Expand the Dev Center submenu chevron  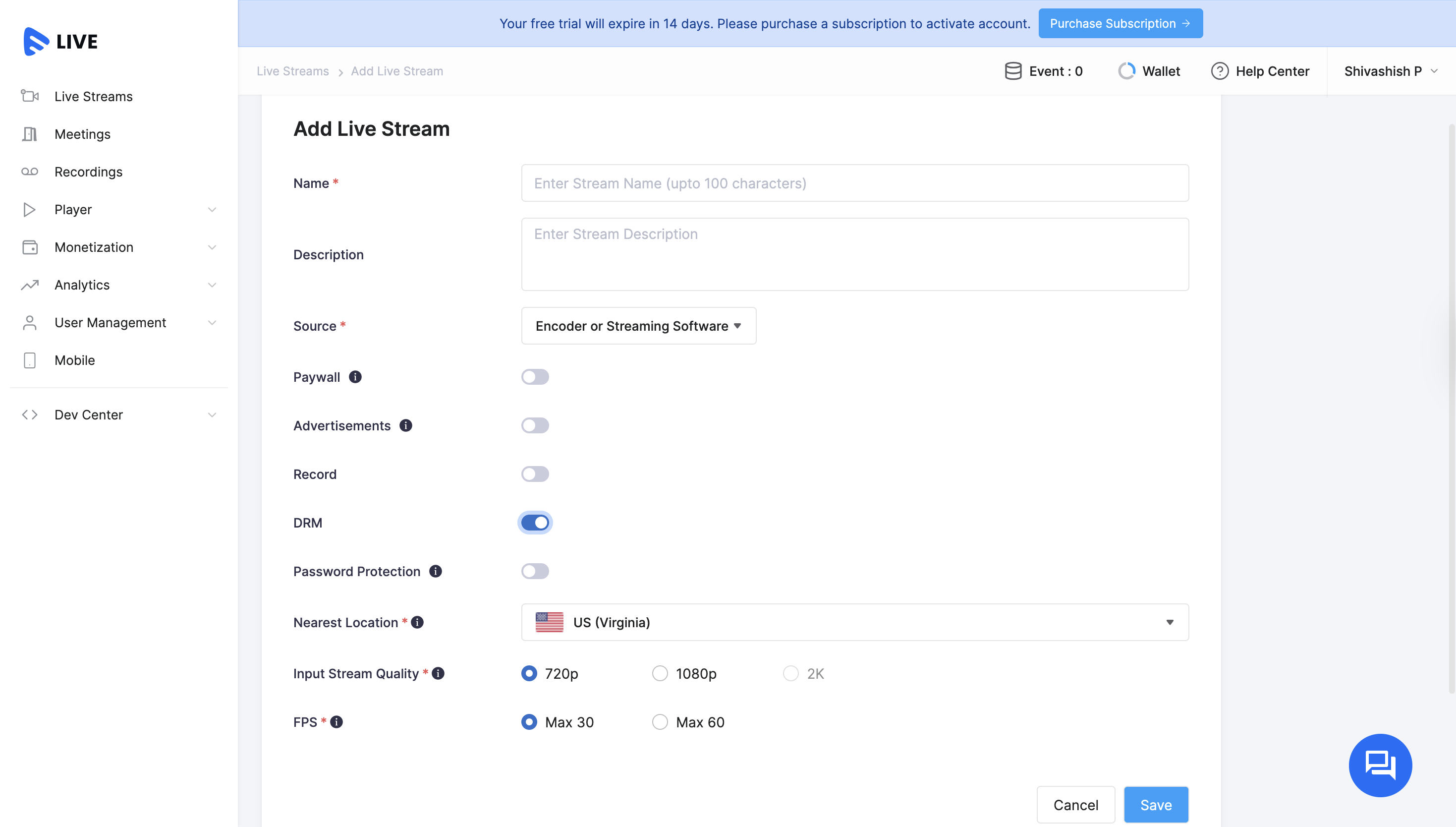pos(212,414)
